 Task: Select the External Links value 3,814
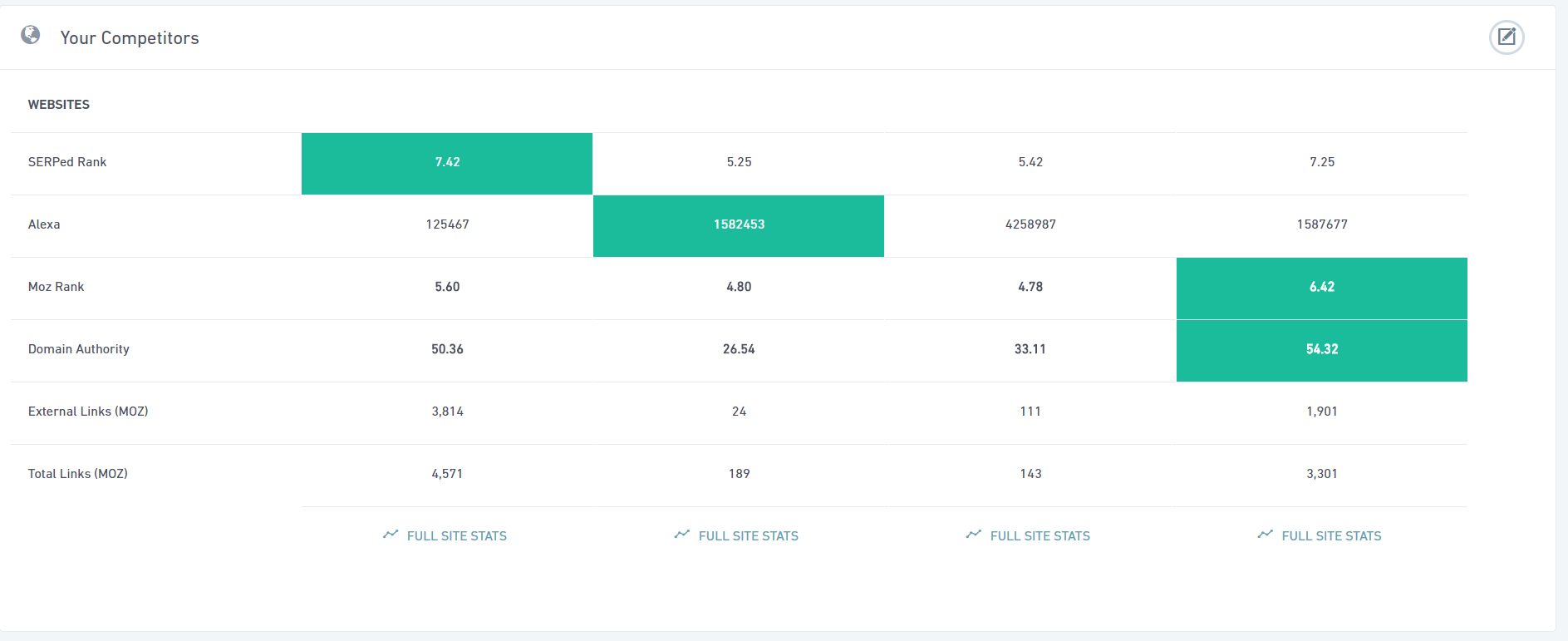click(x=447, y=412)
